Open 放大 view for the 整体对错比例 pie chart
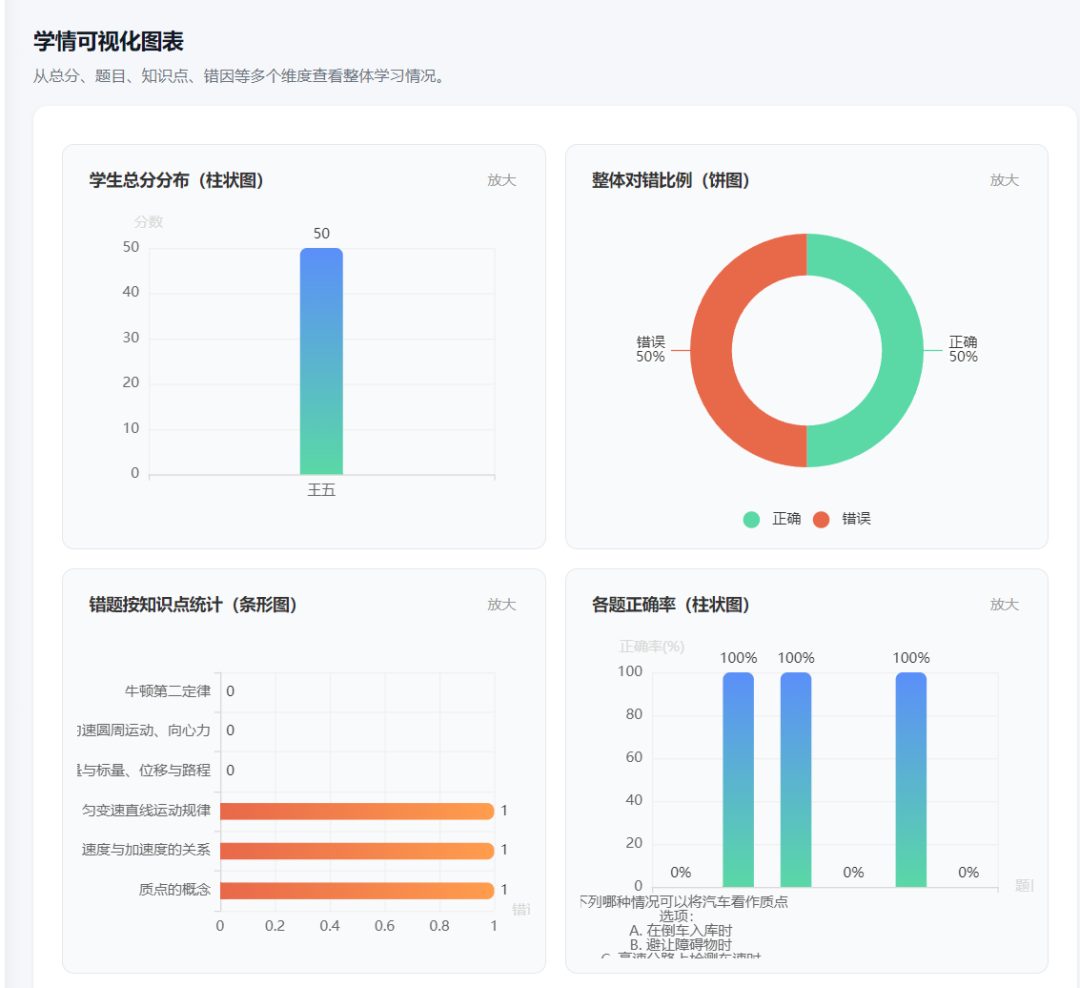Image resolution: width=1080 pixels, height=988 pixels. pos(1004,180)
